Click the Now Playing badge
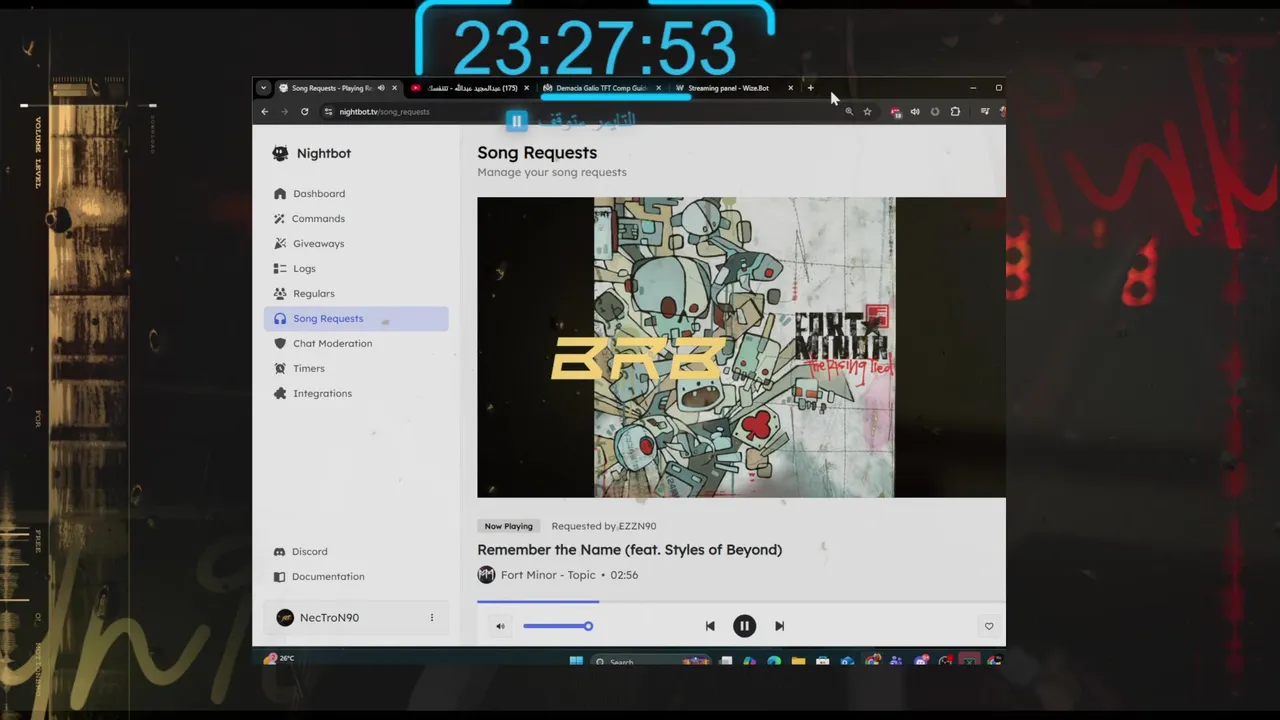 tap(509, 526)
